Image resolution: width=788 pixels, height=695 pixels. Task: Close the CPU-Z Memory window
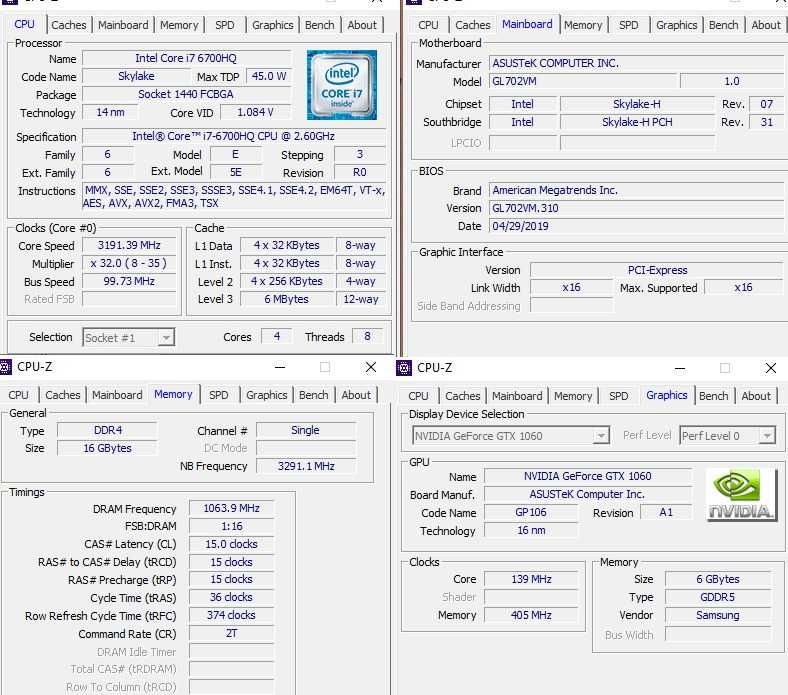[371, 367]
